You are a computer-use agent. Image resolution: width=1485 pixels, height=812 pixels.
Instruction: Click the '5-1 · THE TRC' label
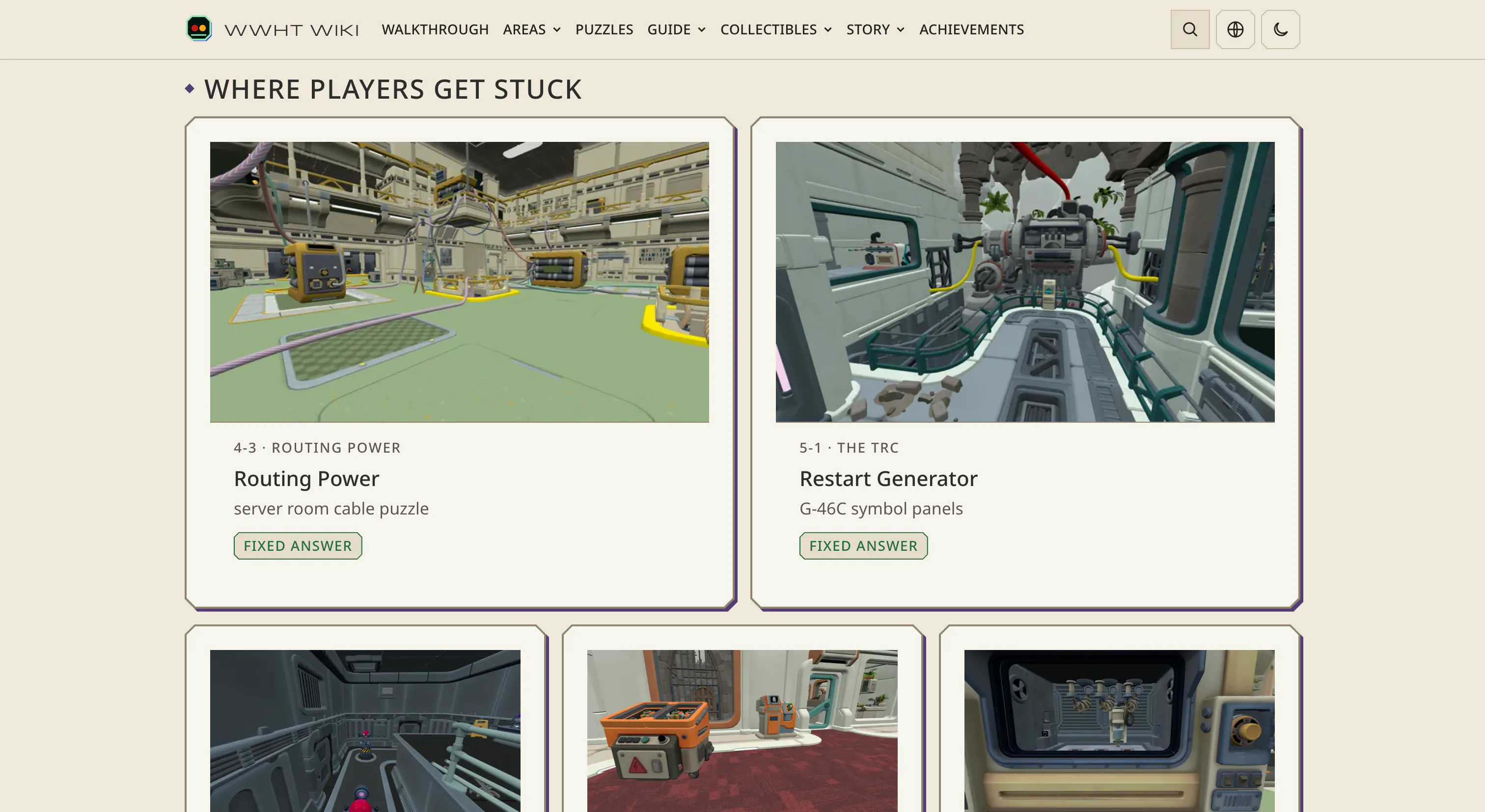pyautogui.click(x=849, y=448)
